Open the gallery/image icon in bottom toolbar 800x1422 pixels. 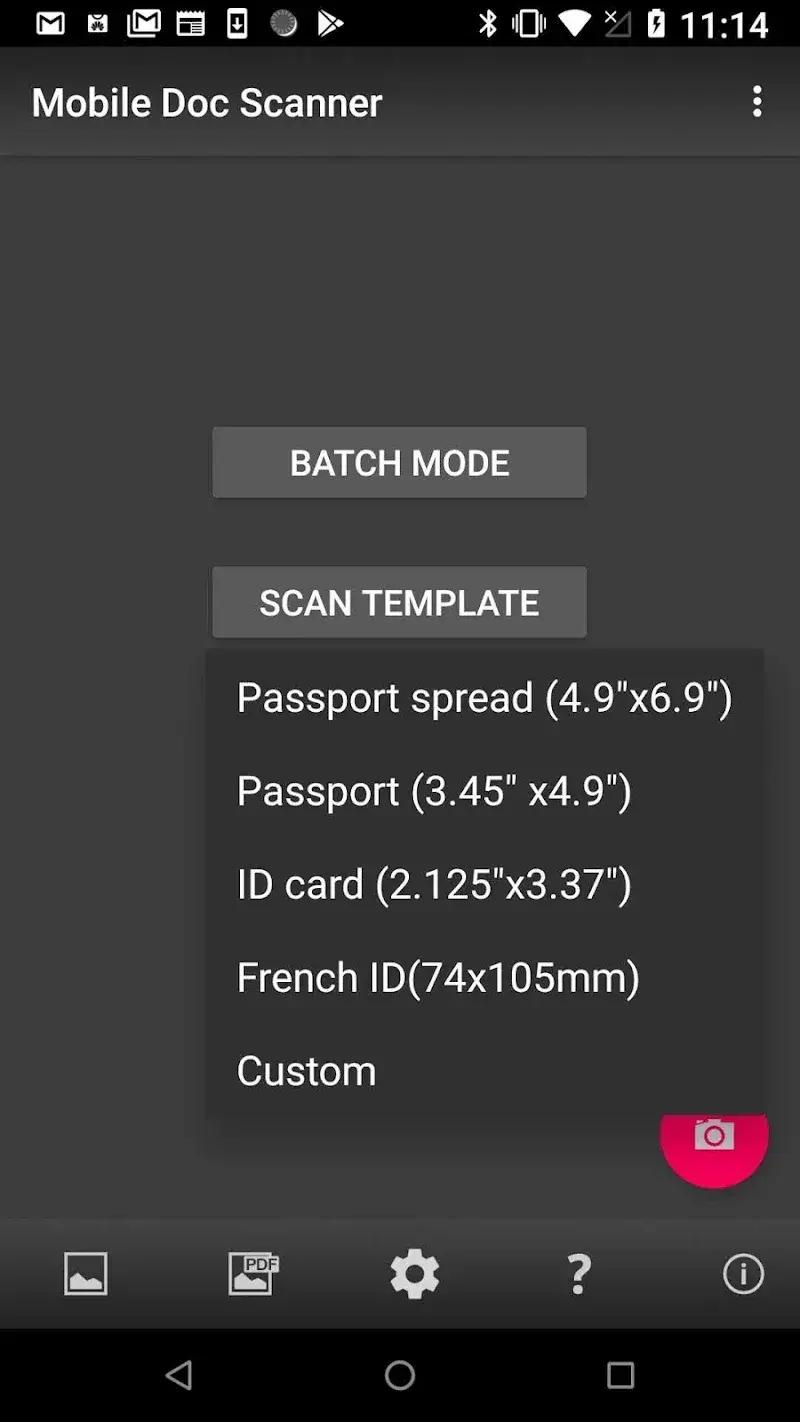click(x=85, y=1274)
